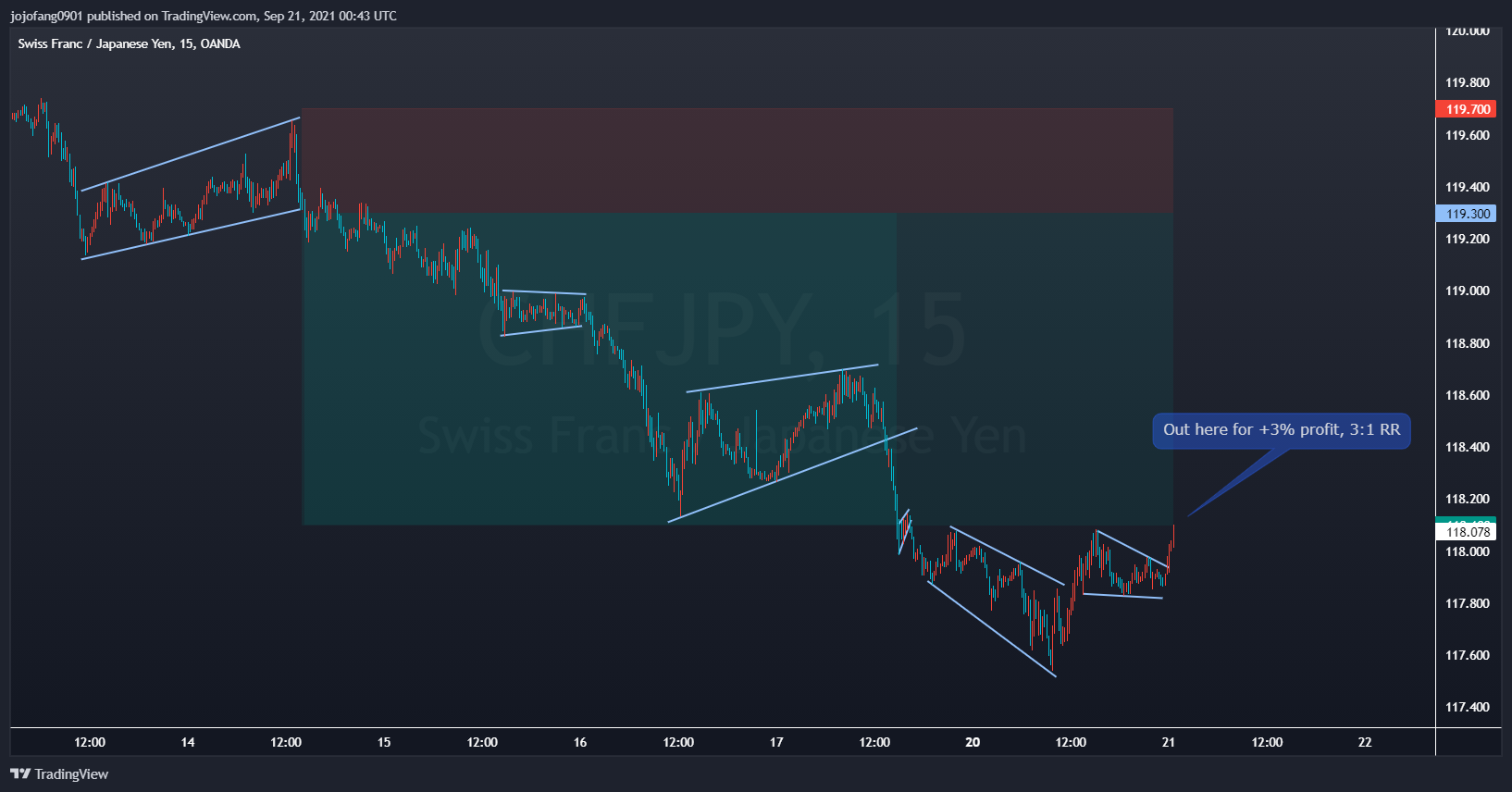Click the TradingView wordmark at bottom left

(71, 774)
